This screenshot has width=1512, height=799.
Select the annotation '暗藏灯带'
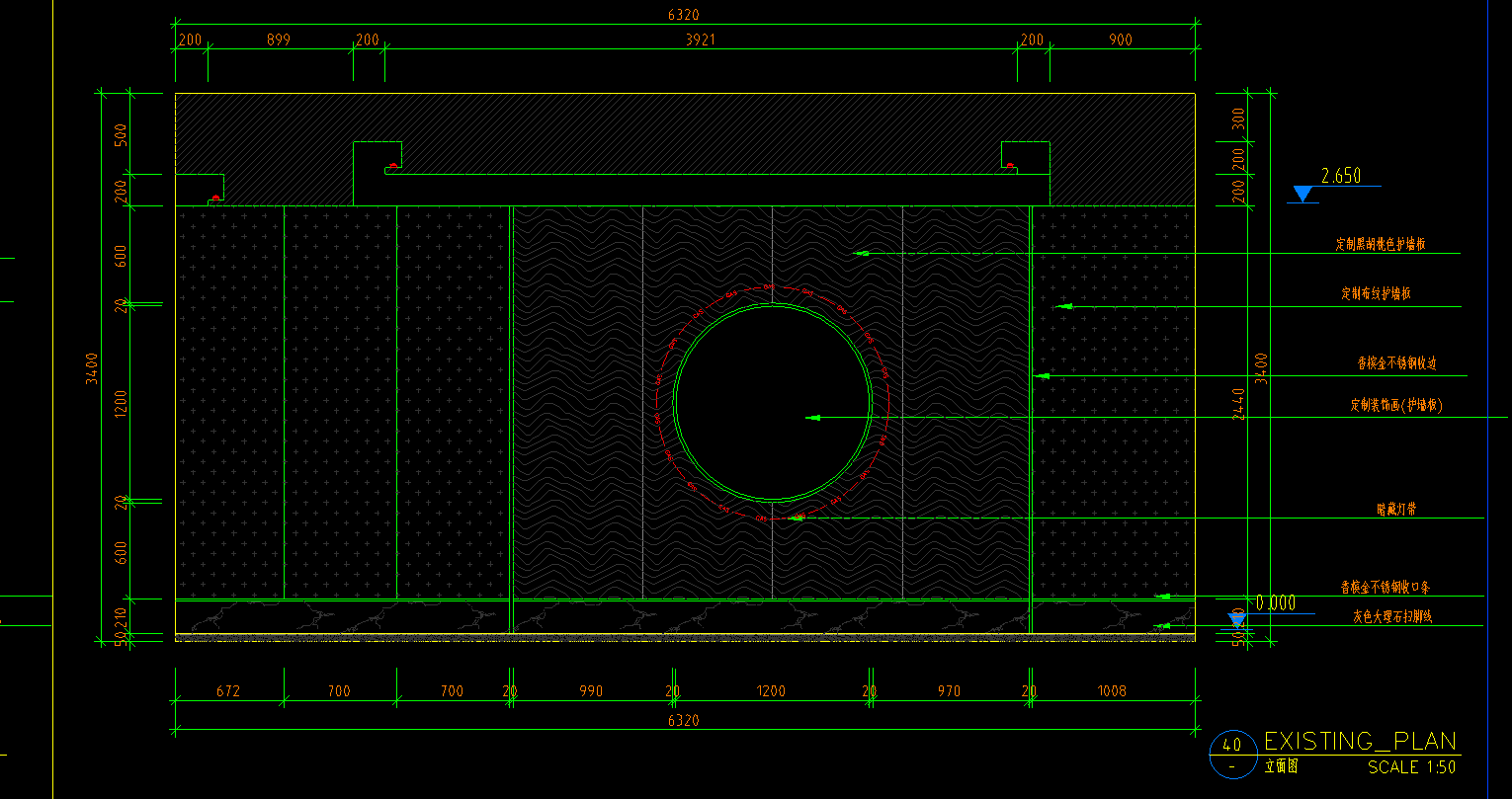click(x=1396, y=510)
